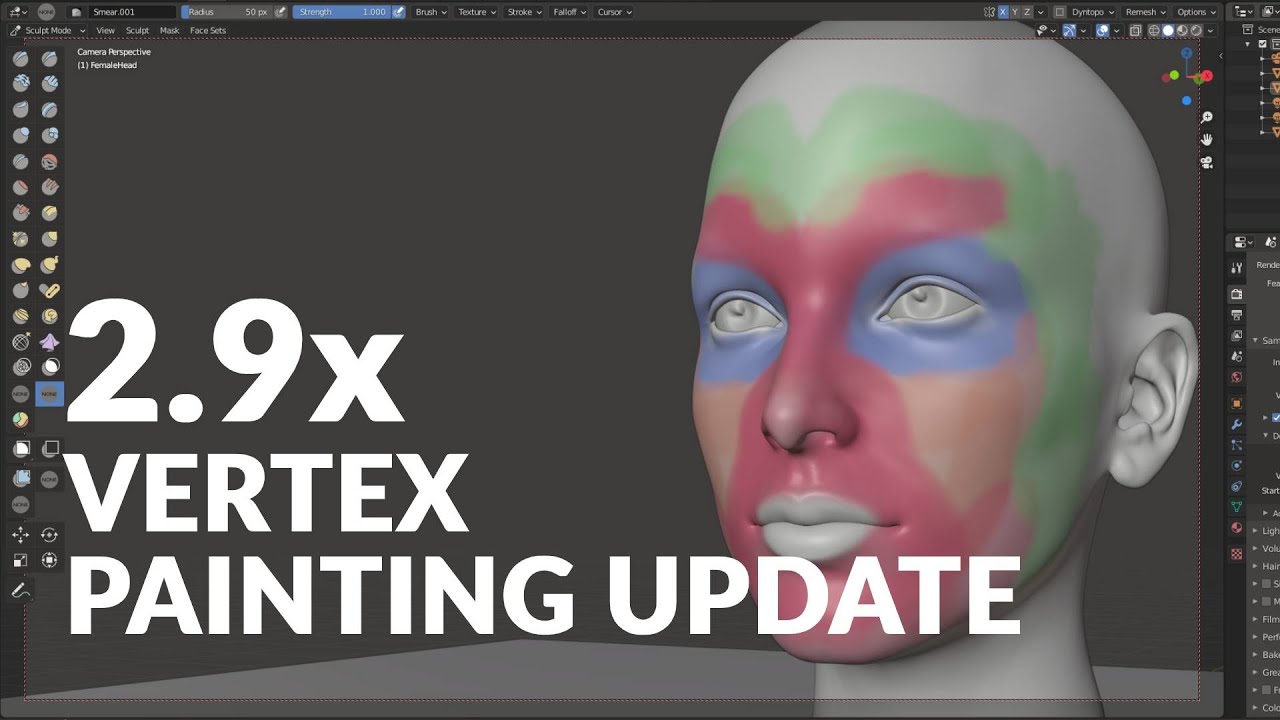This screenshot has width=1280, height=720.
Task: Open the Cursor settings dropdown
Action: tap(613, 12)
